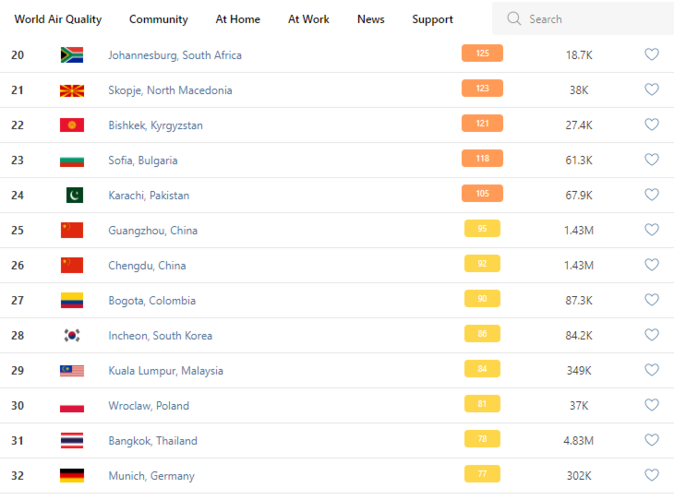Open the World Air Quality menu
The height and width of the screenshot is (500, 674).
pos(58,19)
